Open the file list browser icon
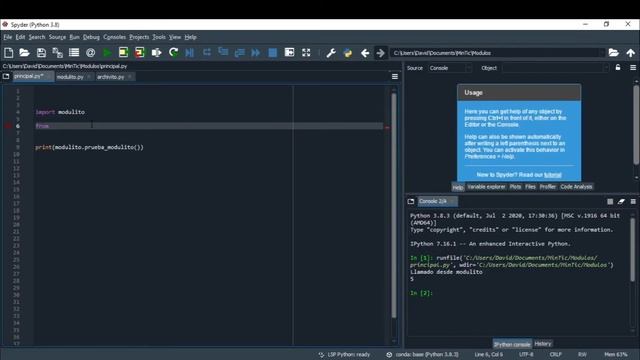Screen dimensions: 640x360 74,53
